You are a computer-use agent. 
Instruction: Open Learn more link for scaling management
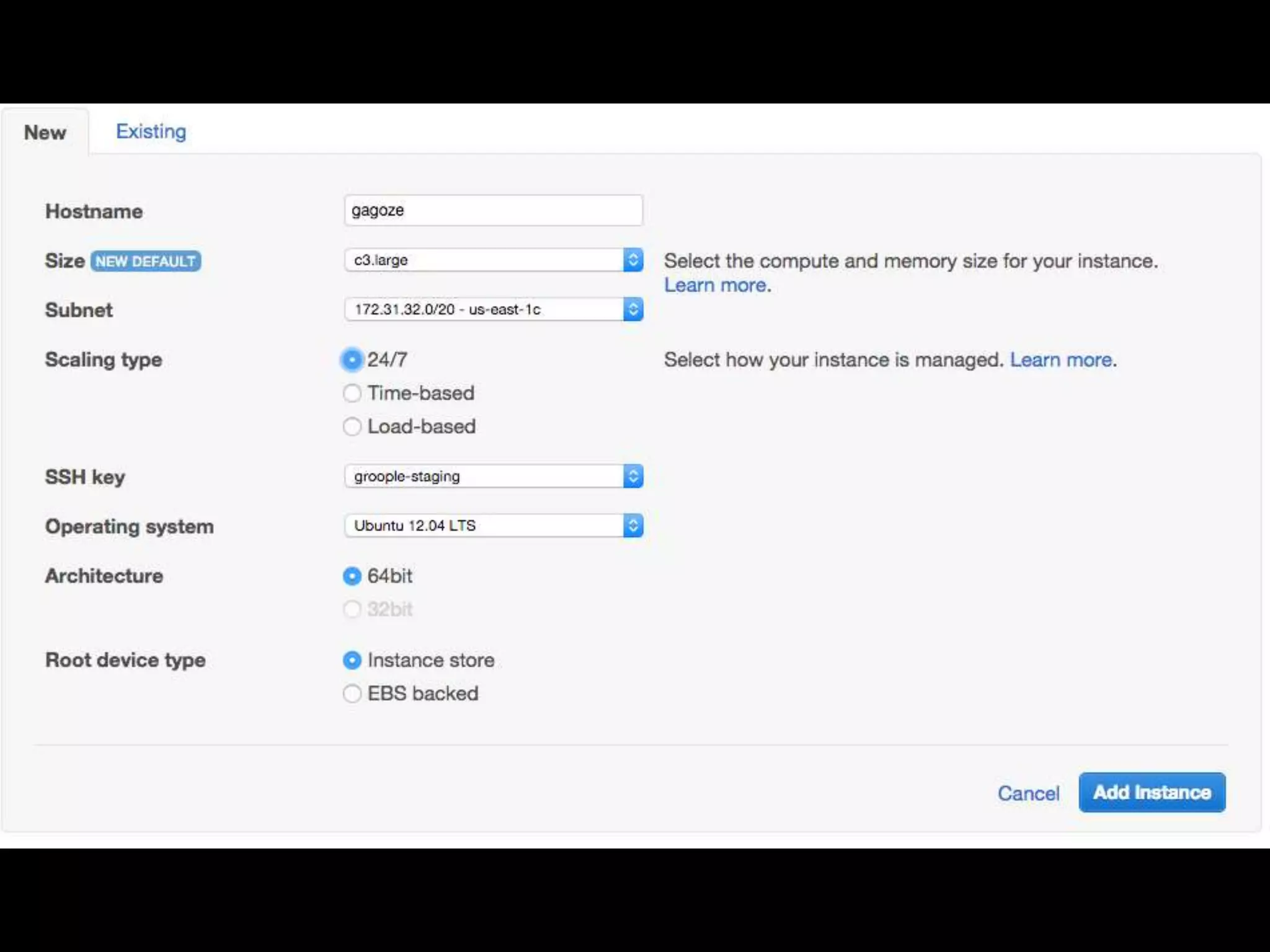(1062, 359)
